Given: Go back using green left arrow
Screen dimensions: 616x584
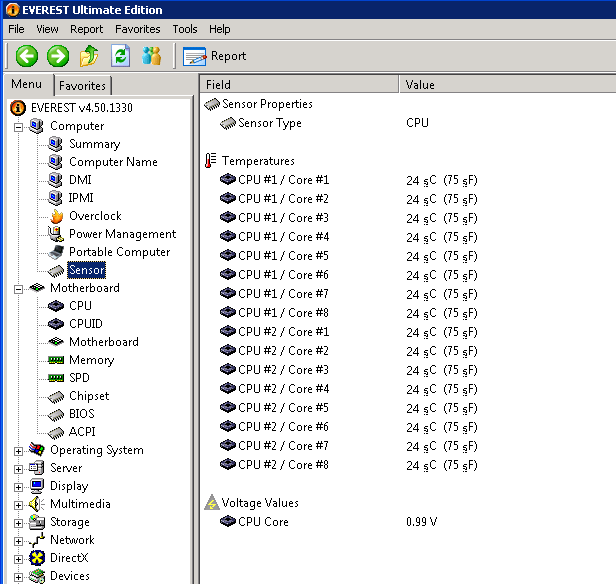Looking at the screenshot, I should point(27,56).
